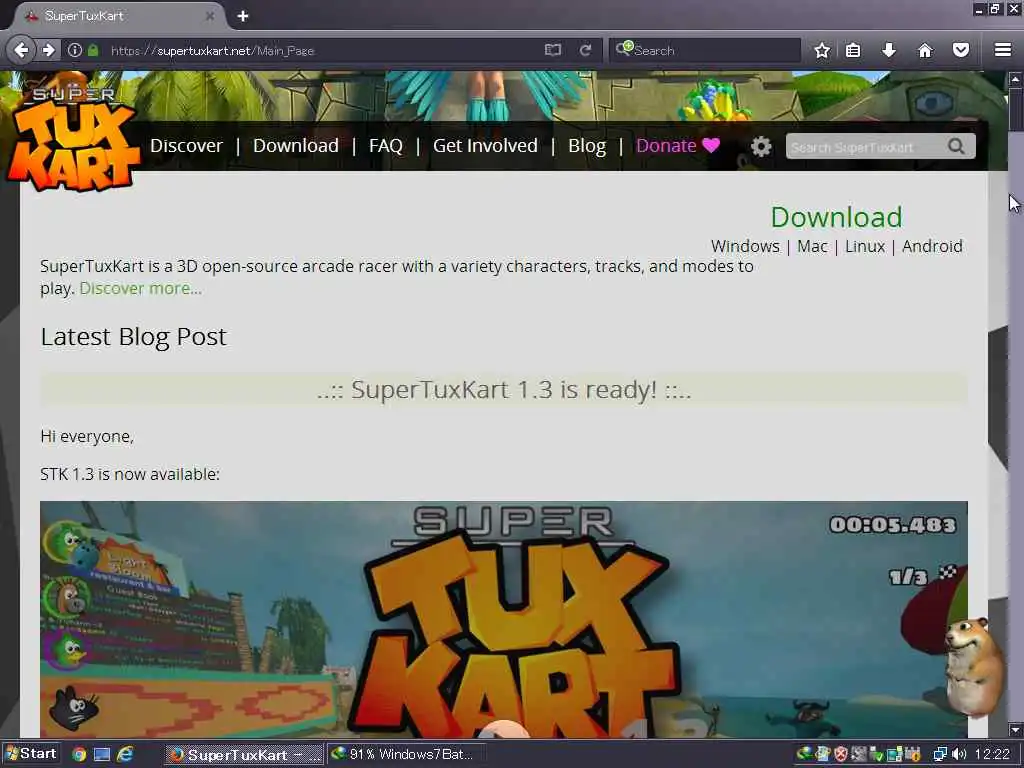Click the Donate heart icon
Image resolution: width=1024 pixels, height=768 pixels.
tap(711, 145)
